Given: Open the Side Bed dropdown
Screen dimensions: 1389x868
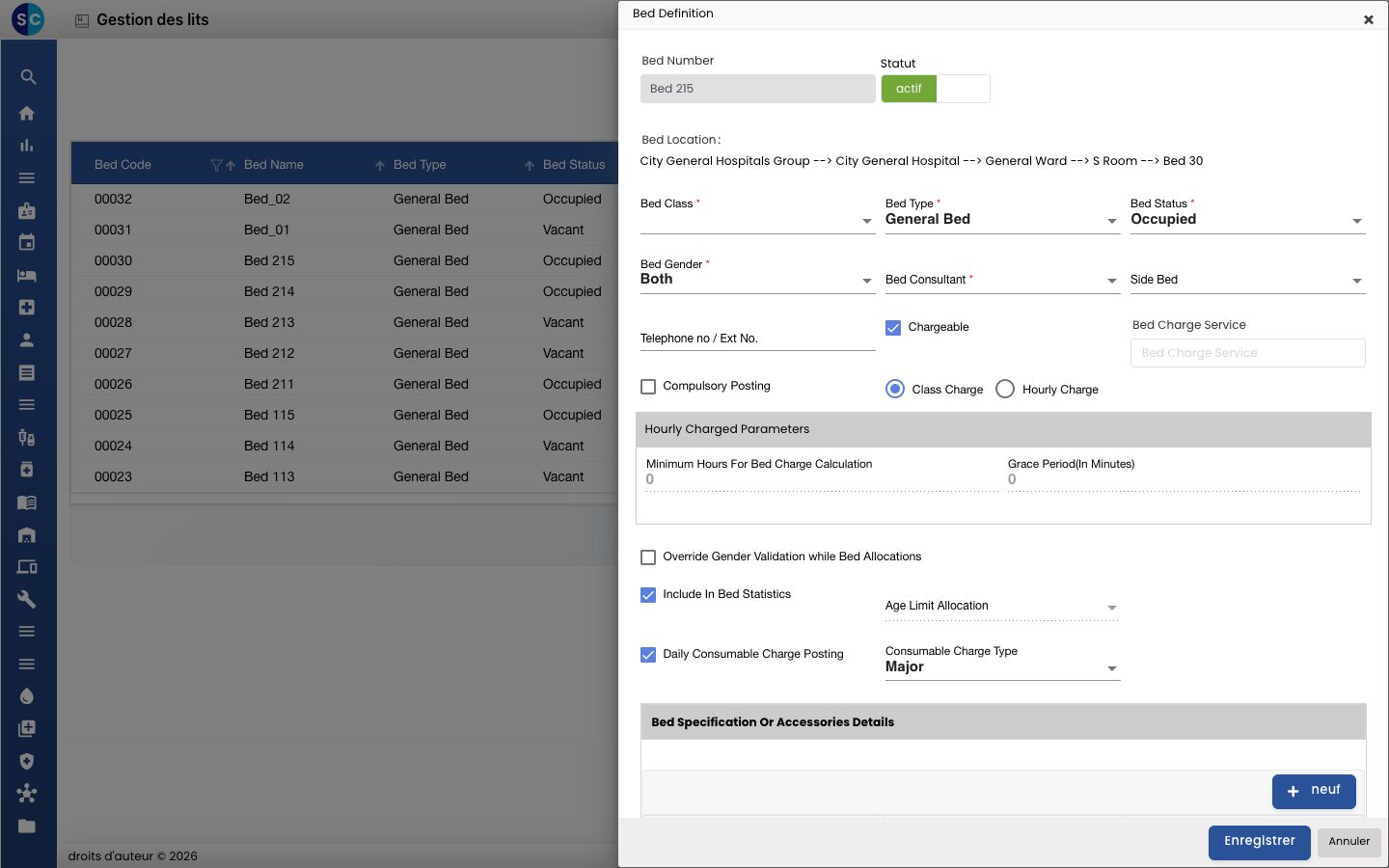Looking at the screenshot, I should pos(1248,280).
